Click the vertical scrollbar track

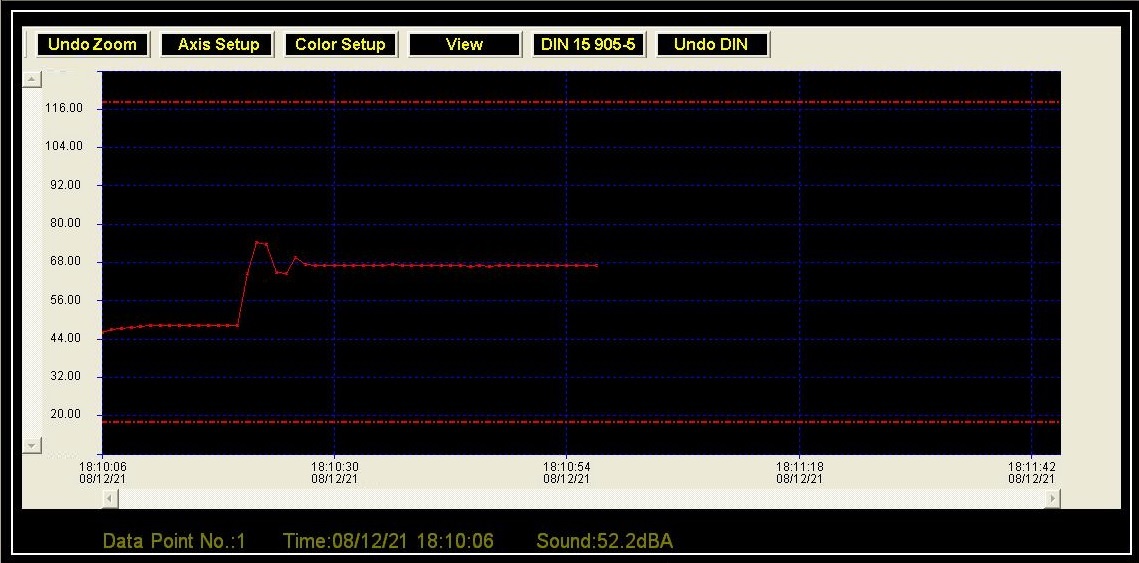32,262
